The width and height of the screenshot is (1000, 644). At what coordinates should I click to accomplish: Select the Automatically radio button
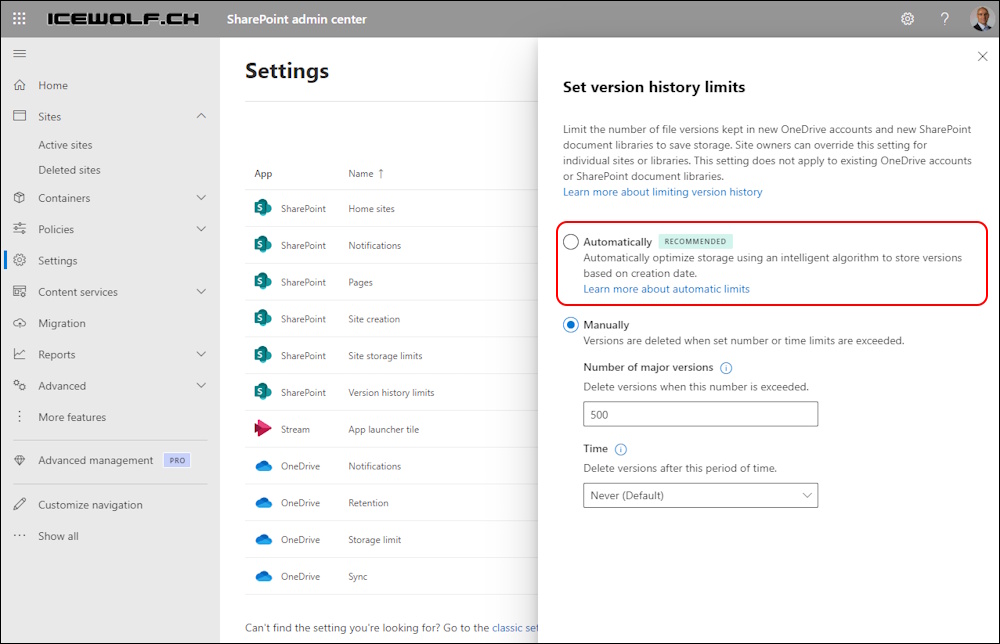[x=571, y=242]
